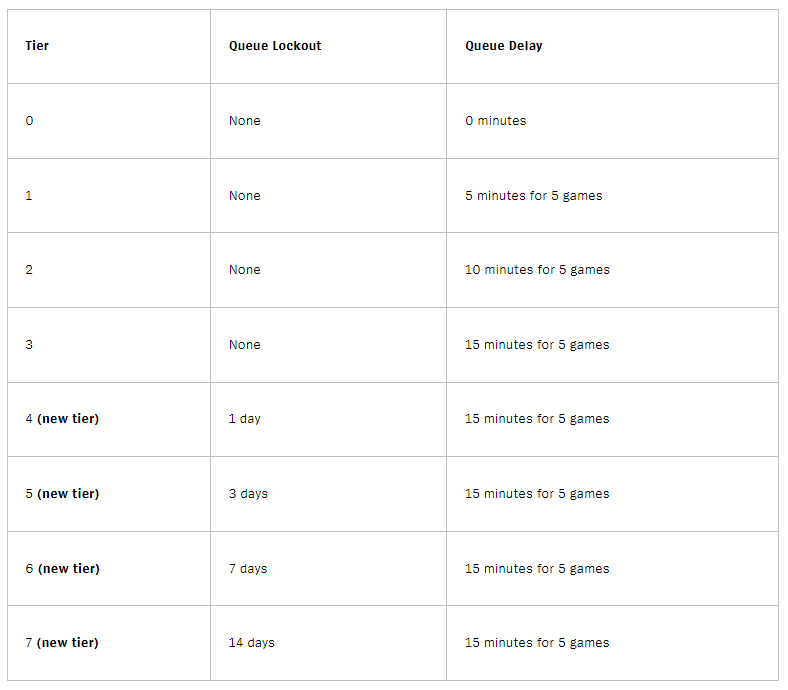Select the '14 days' lockout cell
The image size is (788, 690).
[328, 643]
